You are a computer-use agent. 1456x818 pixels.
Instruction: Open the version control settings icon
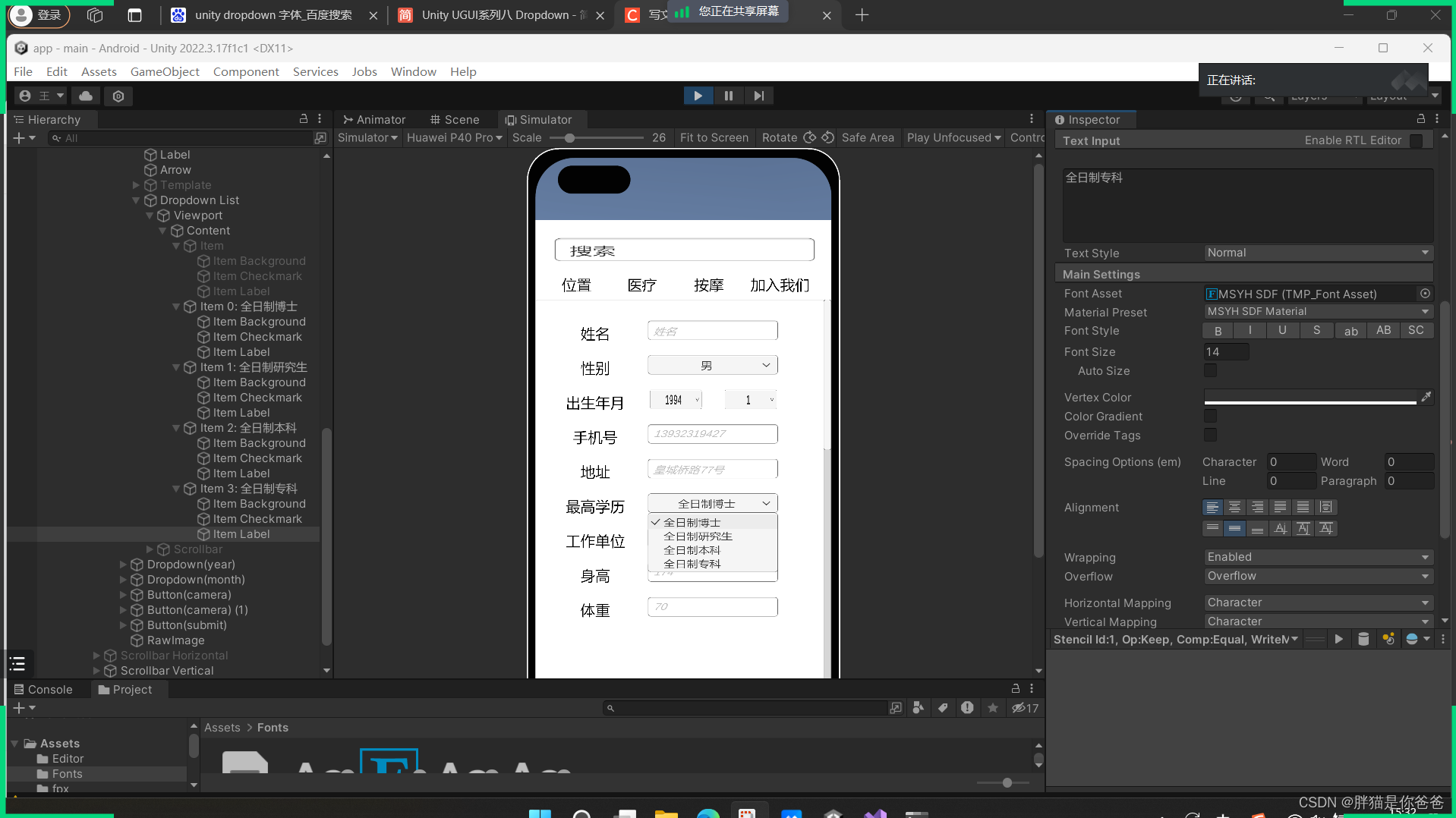coord(118,96)
